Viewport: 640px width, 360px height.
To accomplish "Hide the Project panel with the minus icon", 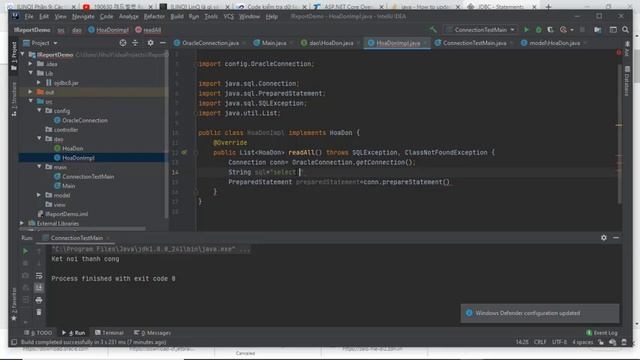I will coord(162,43).
